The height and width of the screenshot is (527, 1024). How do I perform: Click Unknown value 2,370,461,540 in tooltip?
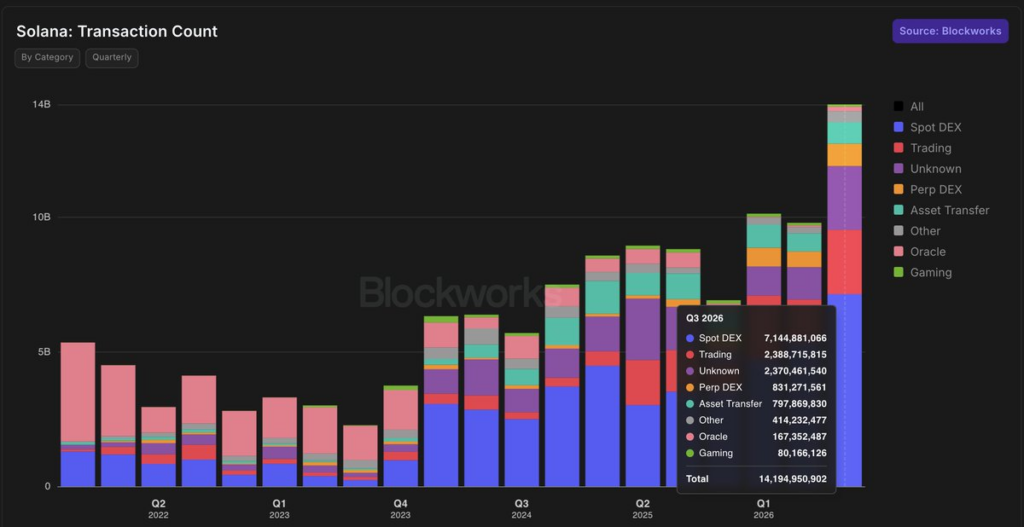795,371
